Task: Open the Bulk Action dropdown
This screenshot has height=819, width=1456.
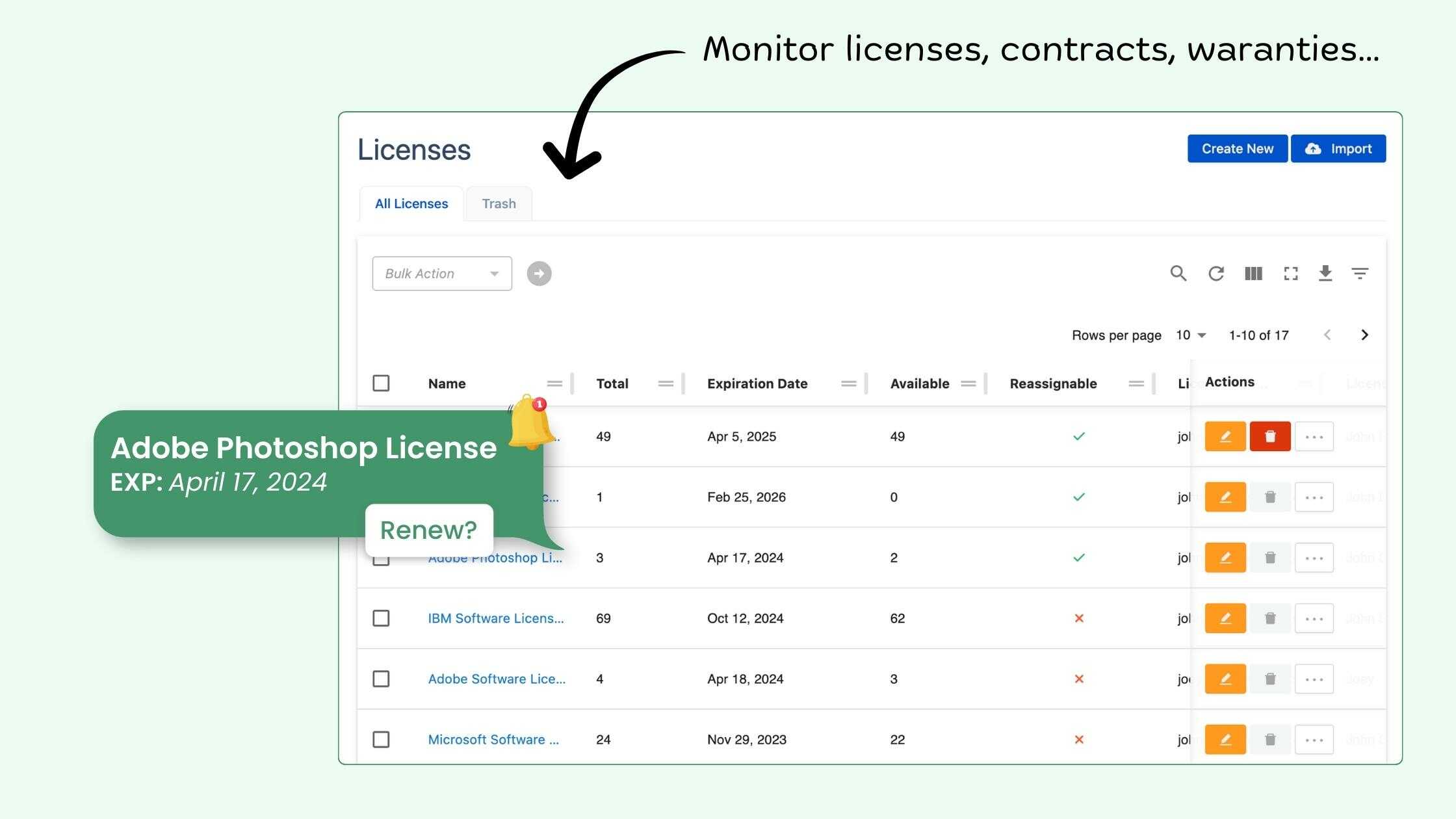Action: (x=442, y=274)
